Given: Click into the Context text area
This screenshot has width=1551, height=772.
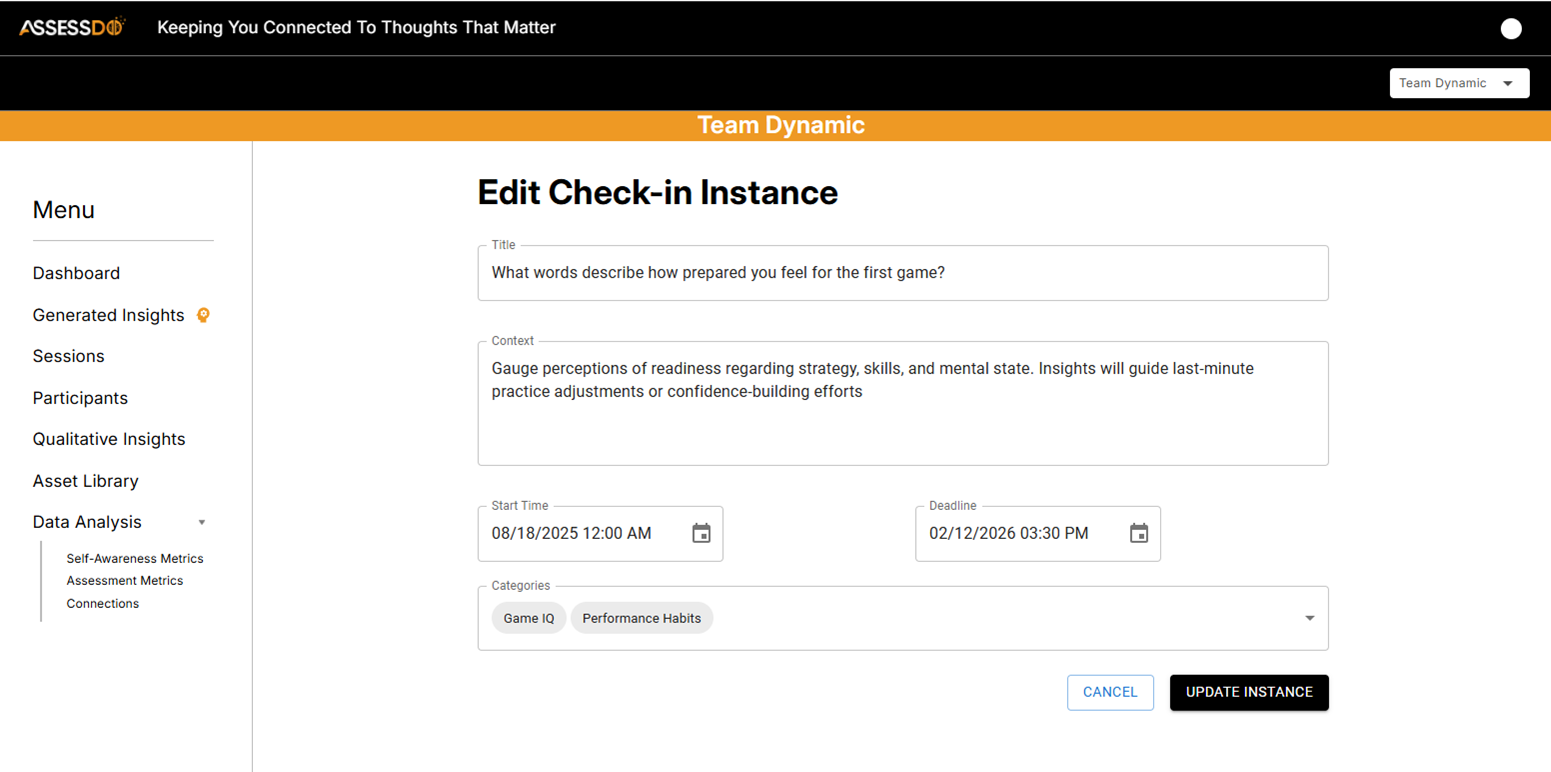Looking at the screenshot, I should pyautogui.click(x=903, y=403).
